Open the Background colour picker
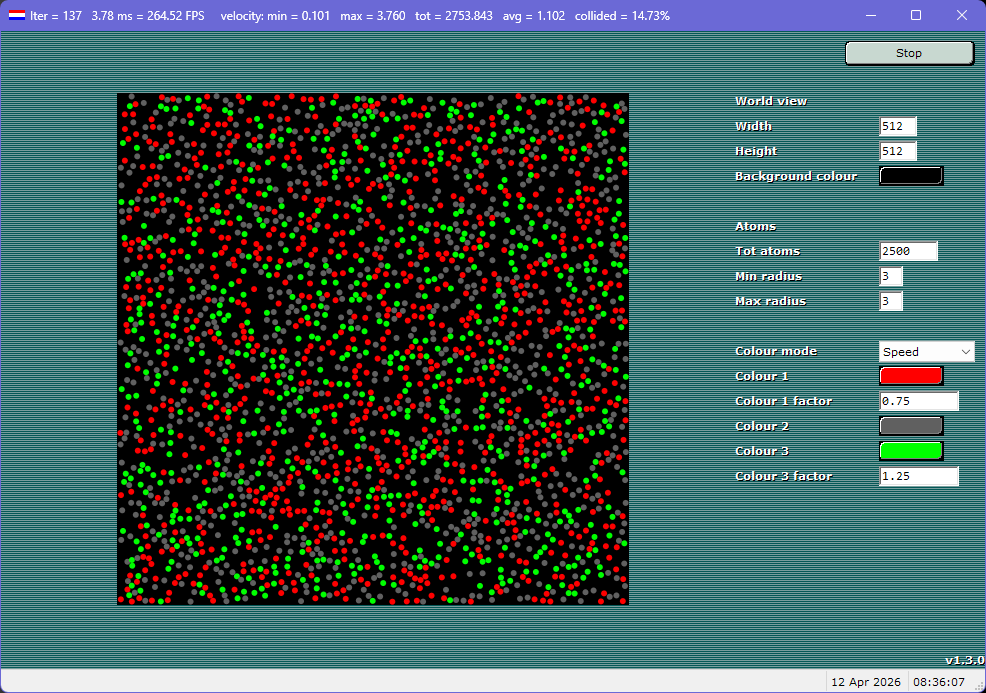Viewport: 986px width, 693px height. [x=911, y=175]
